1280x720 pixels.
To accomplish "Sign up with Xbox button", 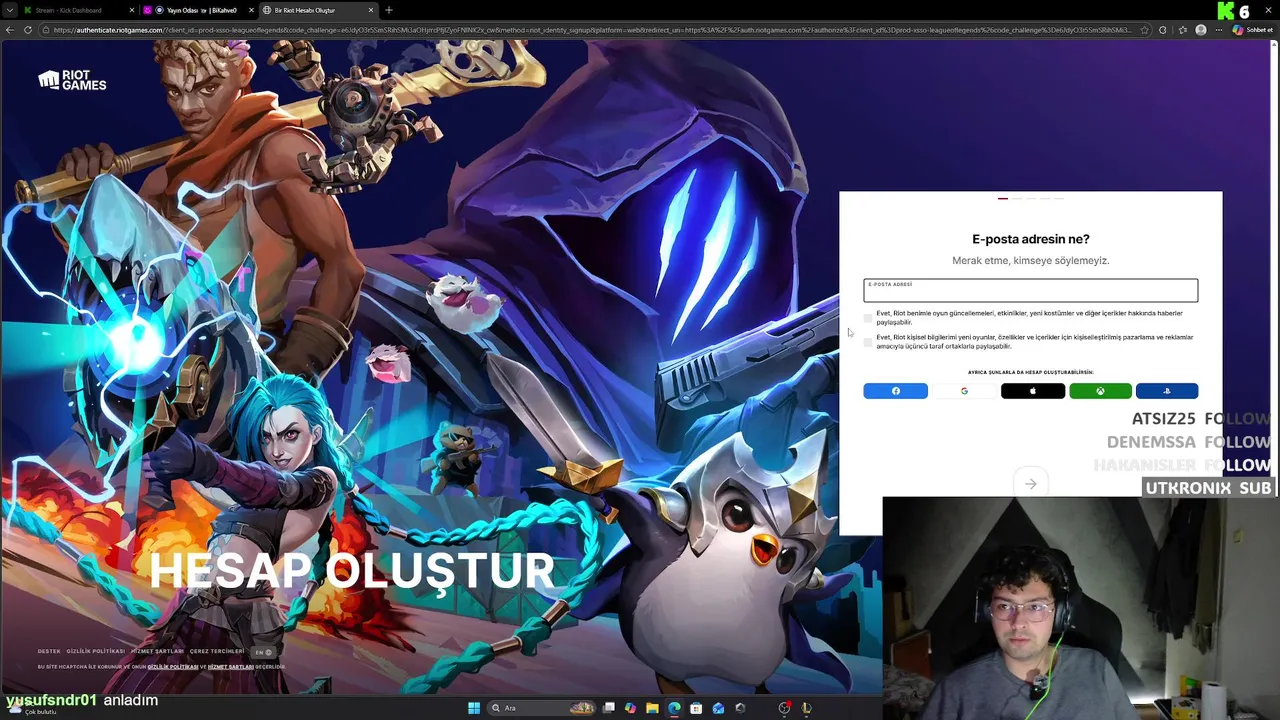I will (1100, 391).
